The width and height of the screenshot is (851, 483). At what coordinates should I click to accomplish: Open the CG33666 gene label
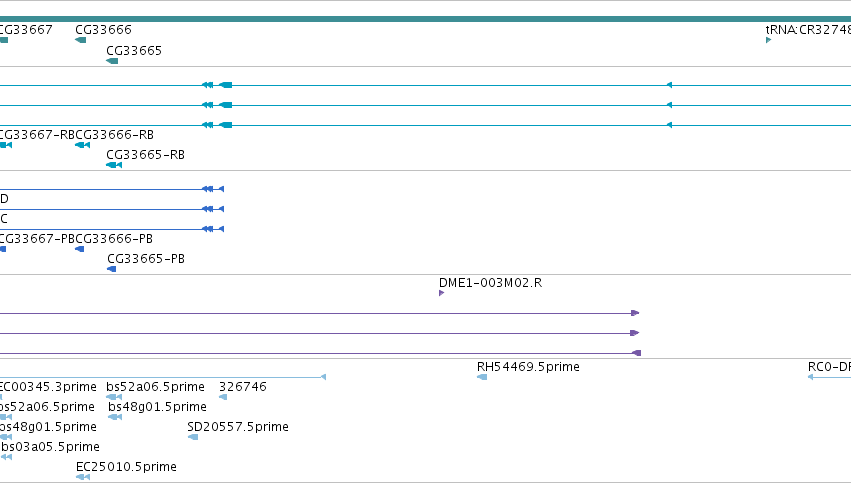[x=103, y=29]
